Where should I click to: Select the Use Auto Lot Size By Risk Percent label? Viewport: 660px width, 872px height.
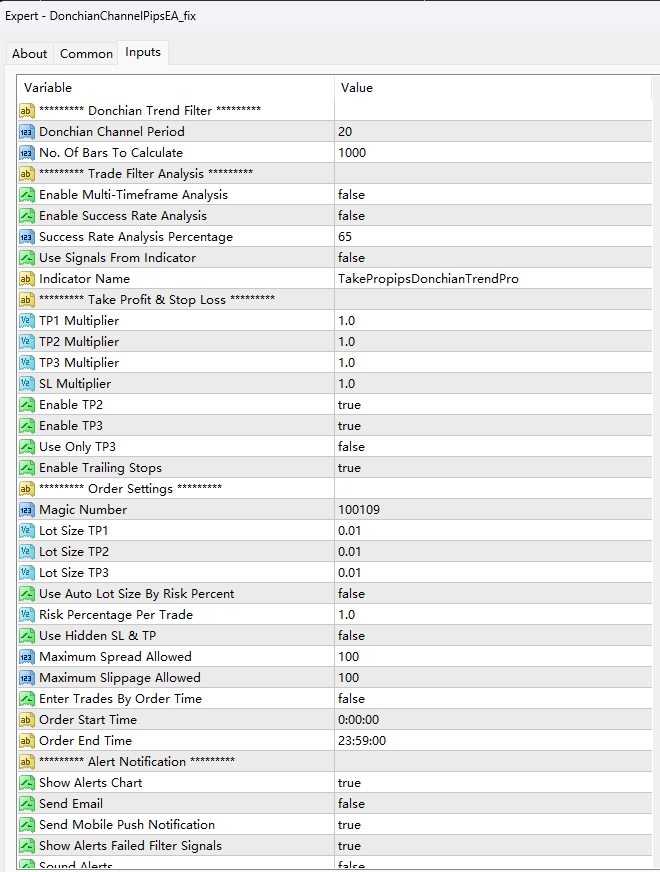point(136,594)
